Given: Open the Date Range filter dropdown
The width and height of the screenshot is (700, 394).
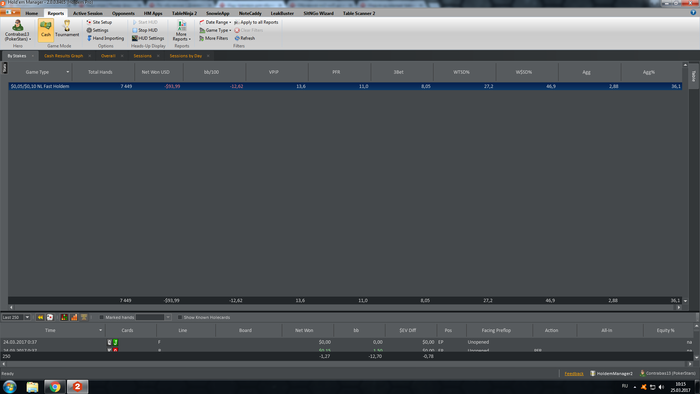Looking at the screenshot, I should point(215,22).
